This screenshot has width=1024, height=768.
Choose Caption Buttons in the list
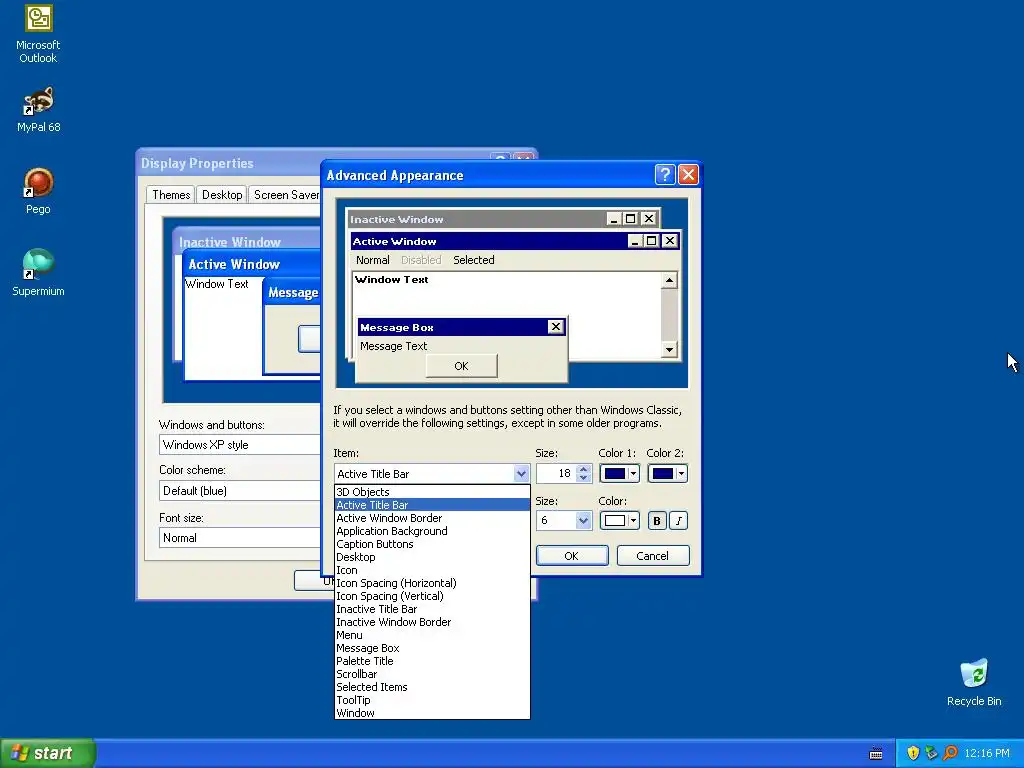(x=432, y=544)
